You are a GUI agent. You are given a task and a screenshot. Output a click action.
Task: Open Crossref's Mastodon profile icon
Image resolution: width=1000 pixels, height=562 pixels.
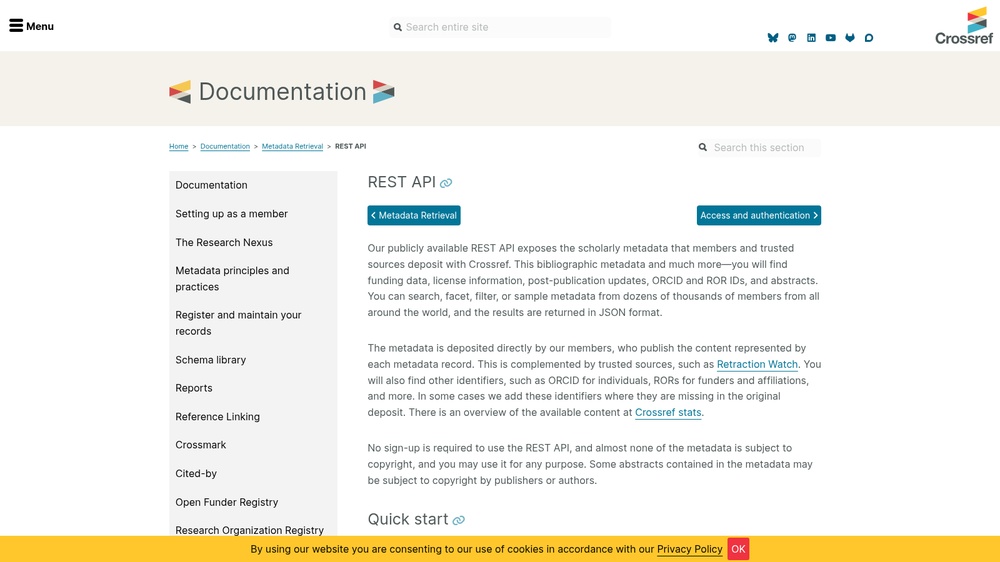pos(792,38)
